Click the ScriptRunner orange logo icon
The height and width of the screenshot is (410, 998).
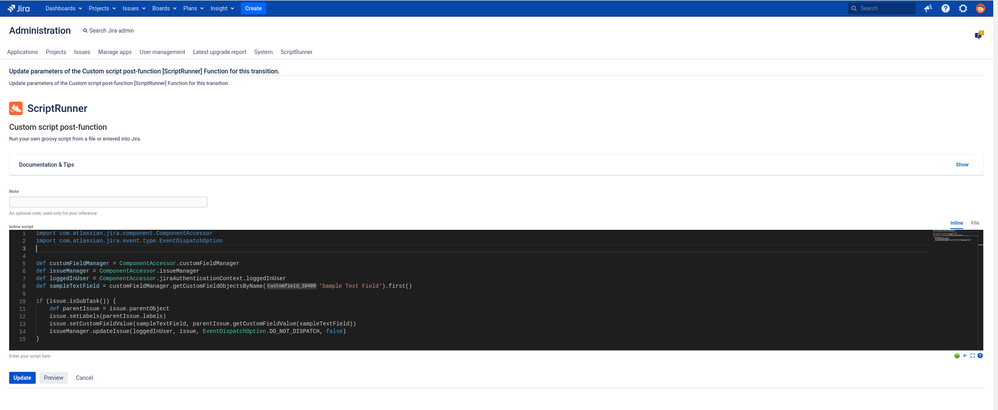(x=16, y=108)
